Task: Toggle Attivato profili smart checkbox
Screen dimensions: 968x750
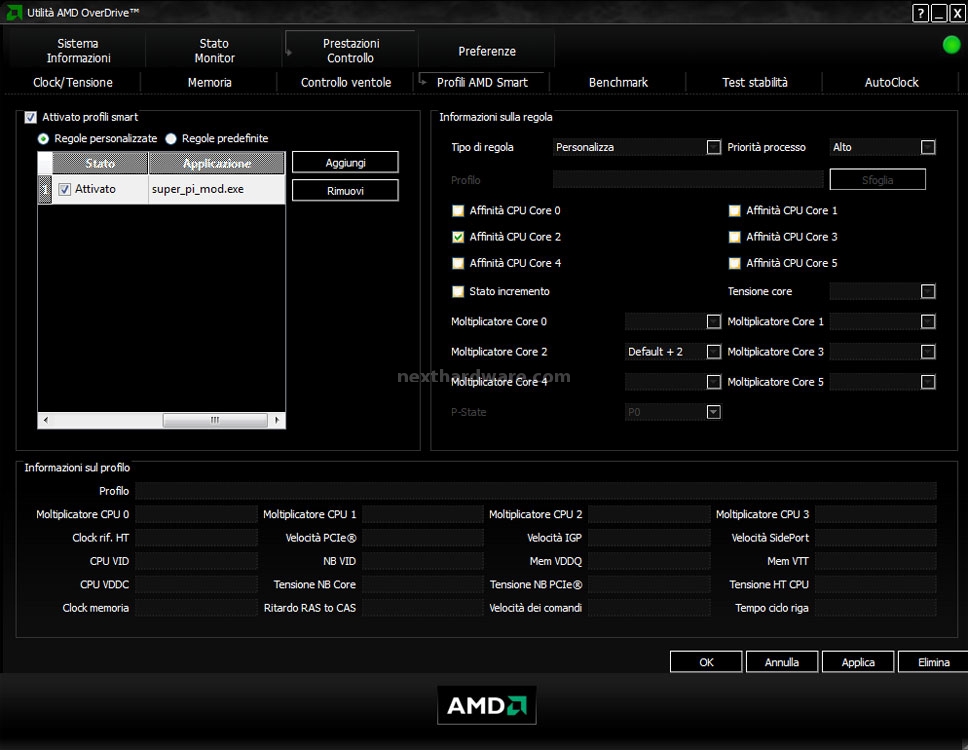Action: point(30,117)
